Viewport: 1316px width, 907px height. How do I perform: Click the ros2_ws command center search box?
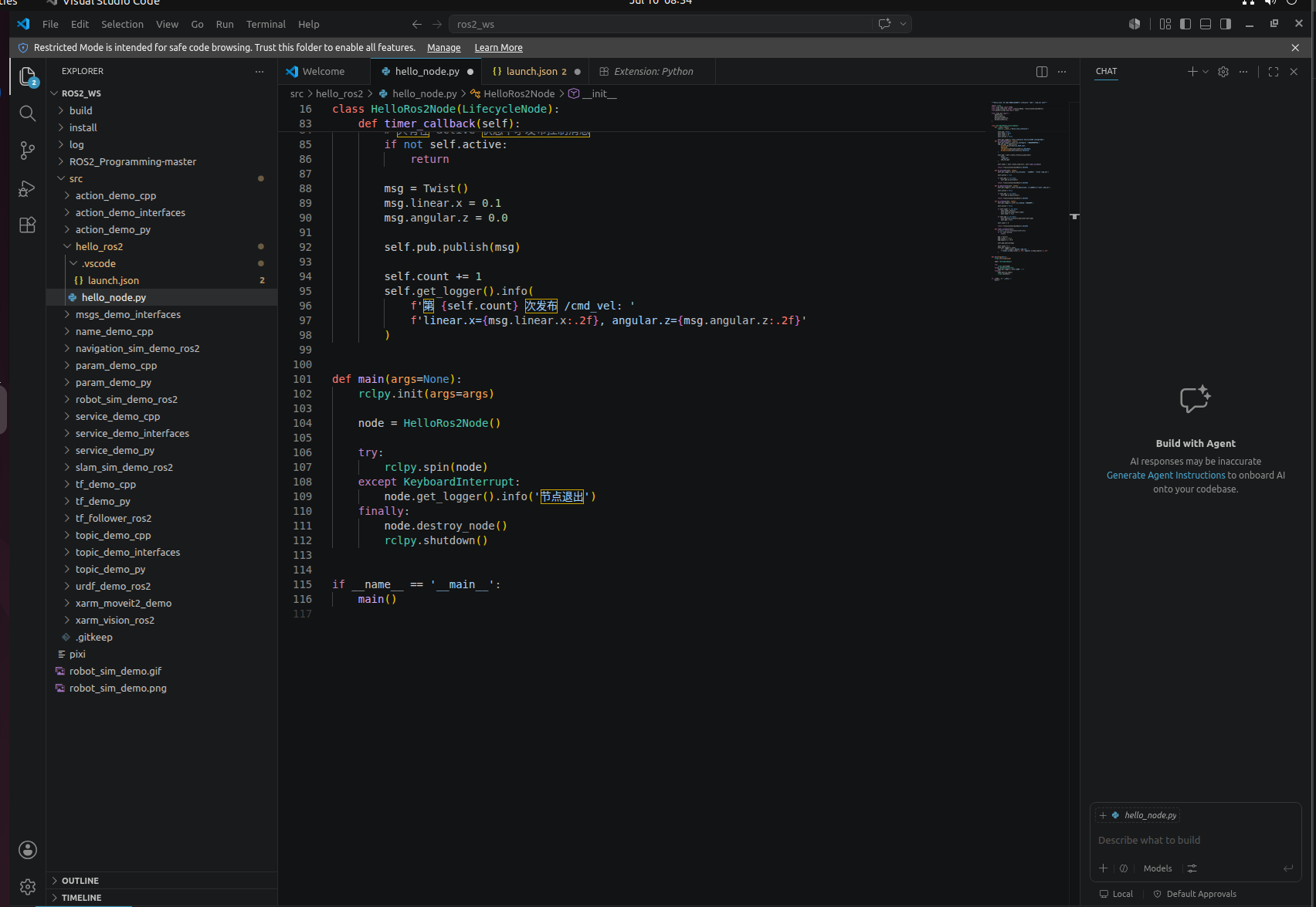(660, 24)
